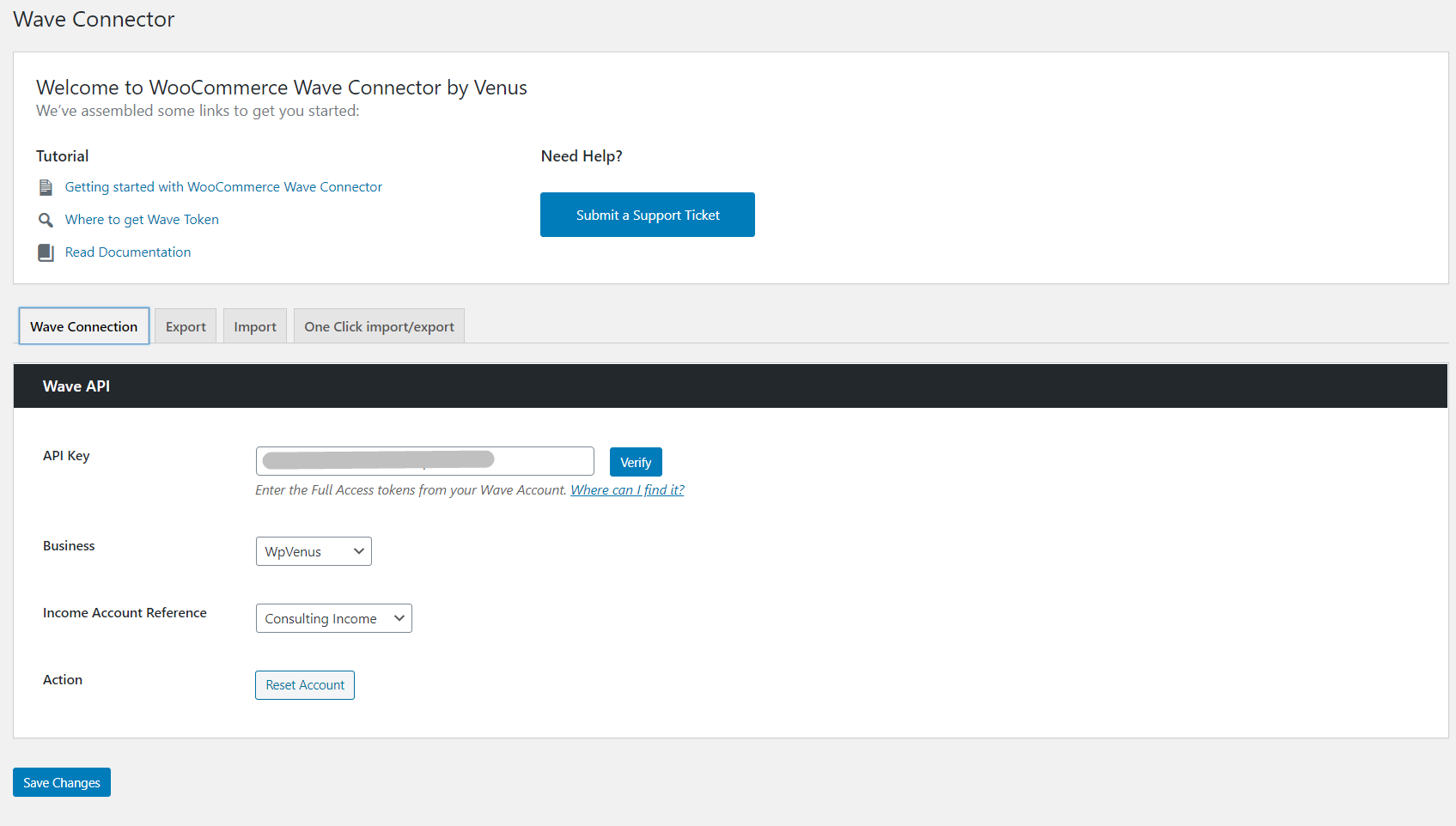Save changes with the Save Changes button

point(61,781)
